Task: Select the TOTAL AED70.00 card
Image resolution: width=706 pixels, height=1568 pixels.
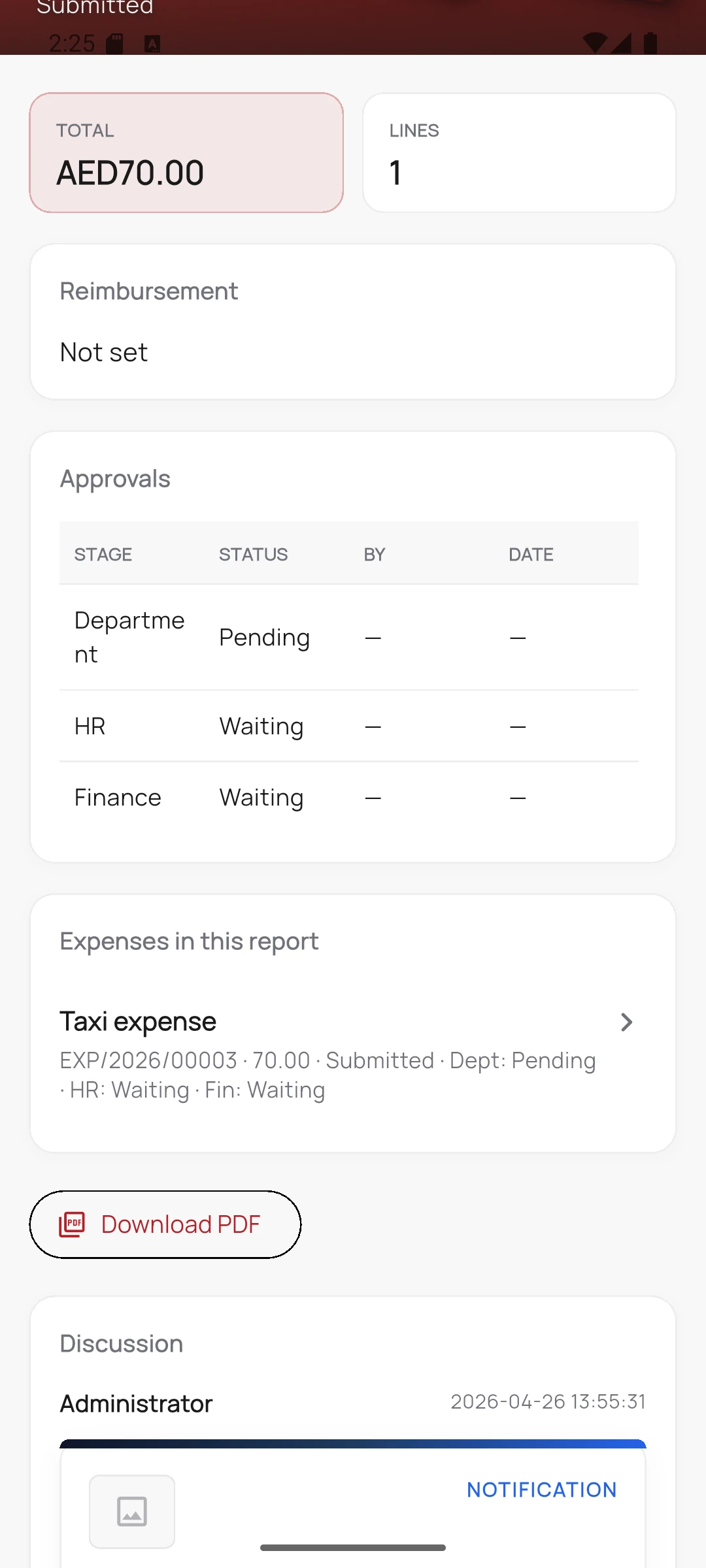Action: coord(186,153)
